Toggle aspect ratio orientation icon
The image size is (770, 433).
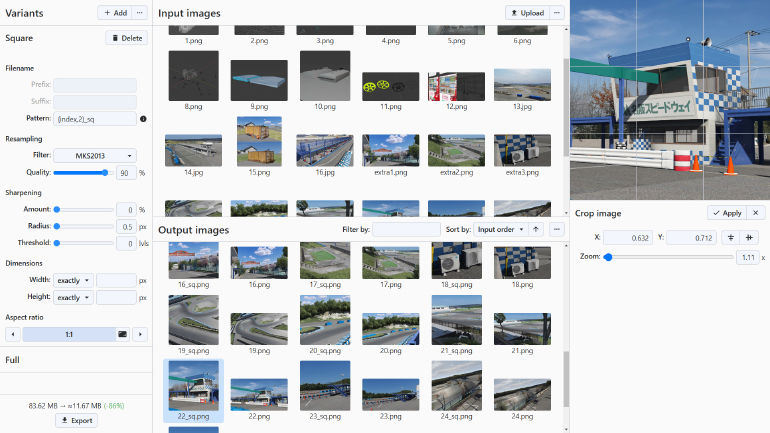click(x=122, y=334)
